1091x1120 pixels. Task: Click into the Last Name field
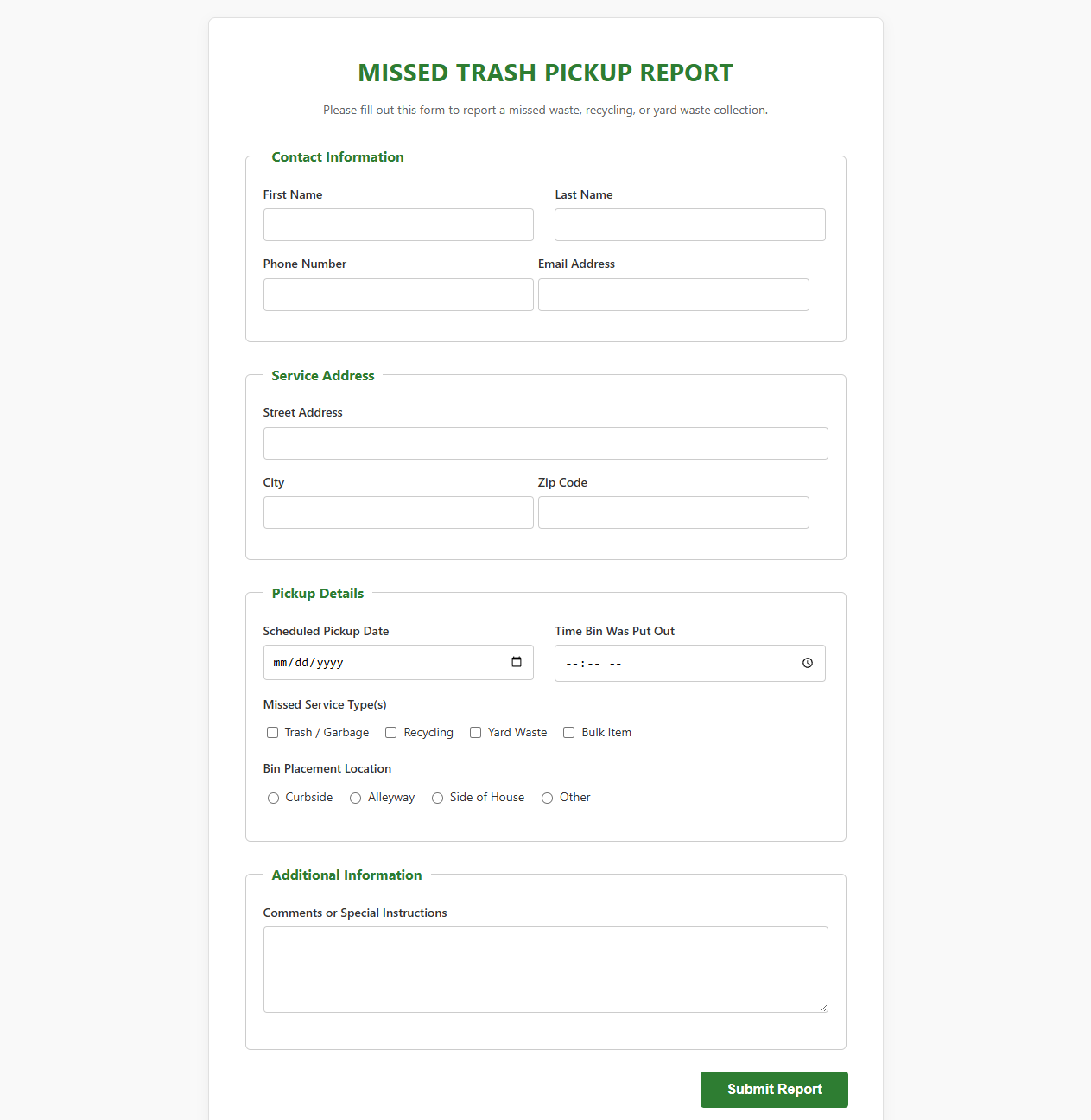(x=690, y=225)
